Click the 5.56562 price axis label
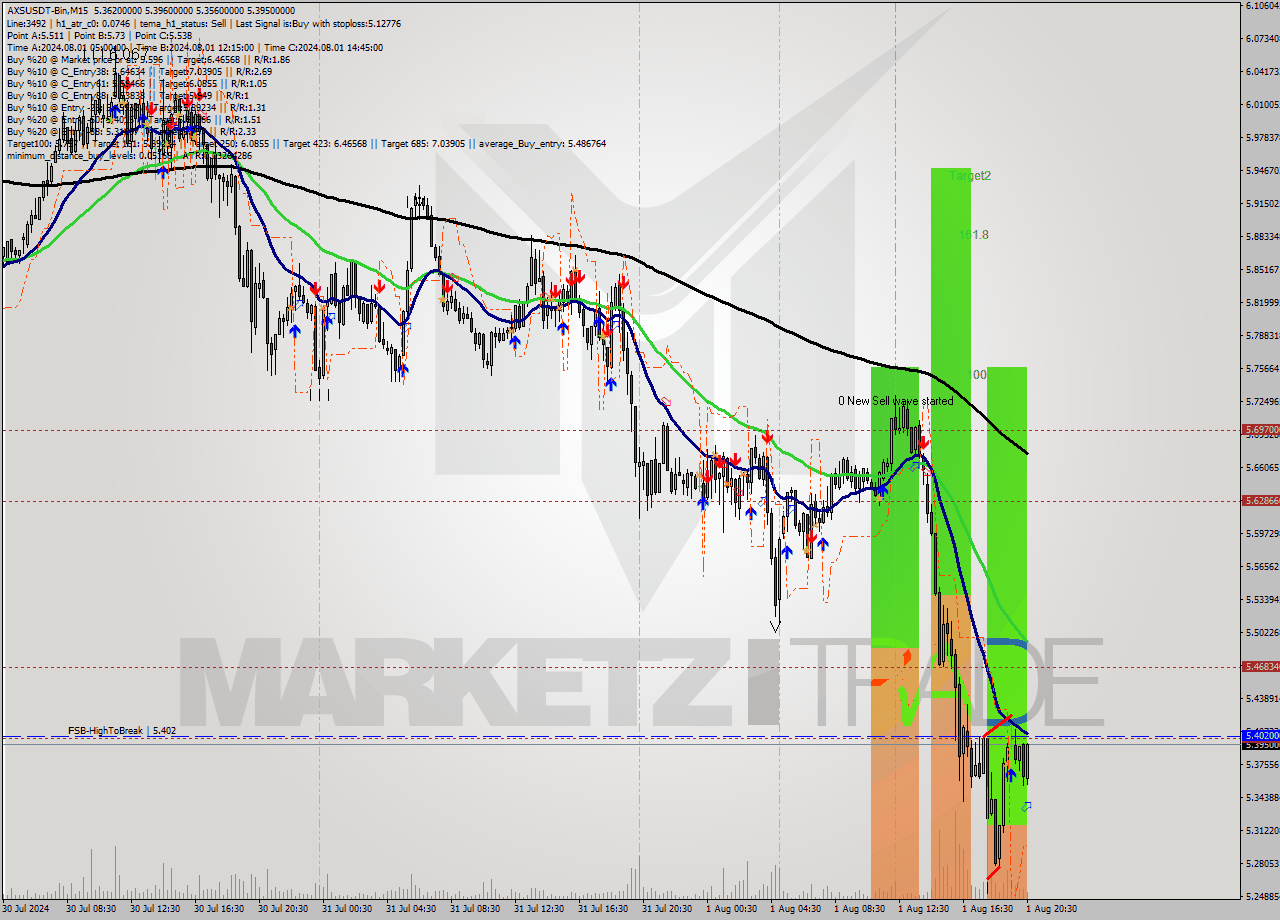The image size is (1280, 920). click(1262, 566)
